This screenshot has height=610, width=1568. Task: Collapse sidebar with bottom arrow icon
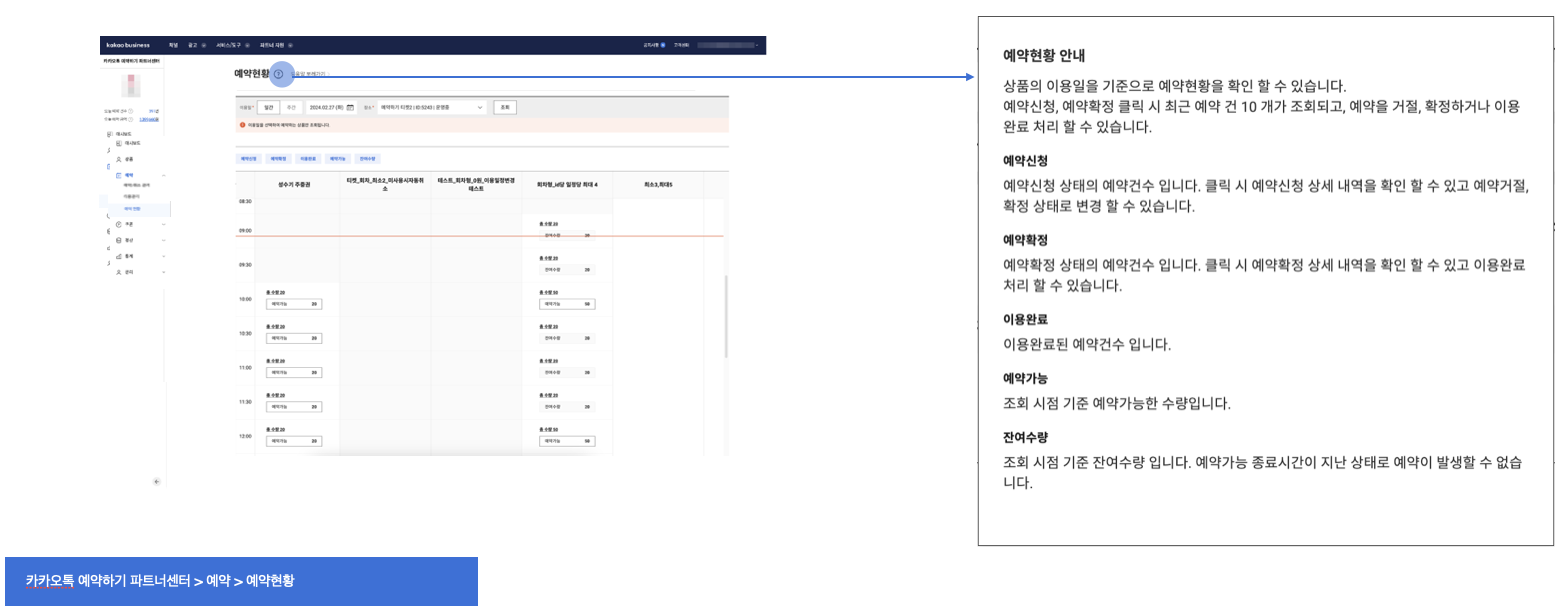click(x=156, y=481)
